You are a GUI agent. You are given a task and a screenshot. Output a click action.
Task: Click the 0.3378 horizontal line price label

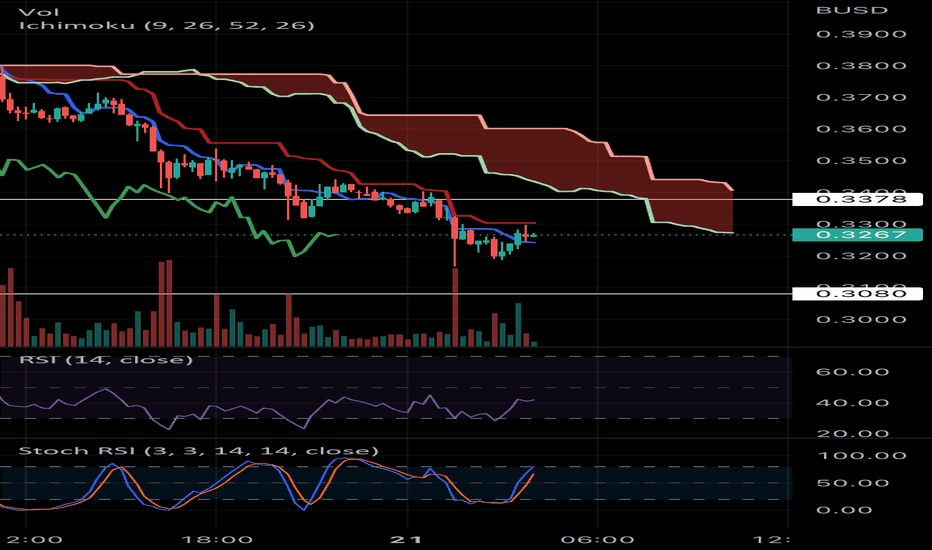coord(858,199)
